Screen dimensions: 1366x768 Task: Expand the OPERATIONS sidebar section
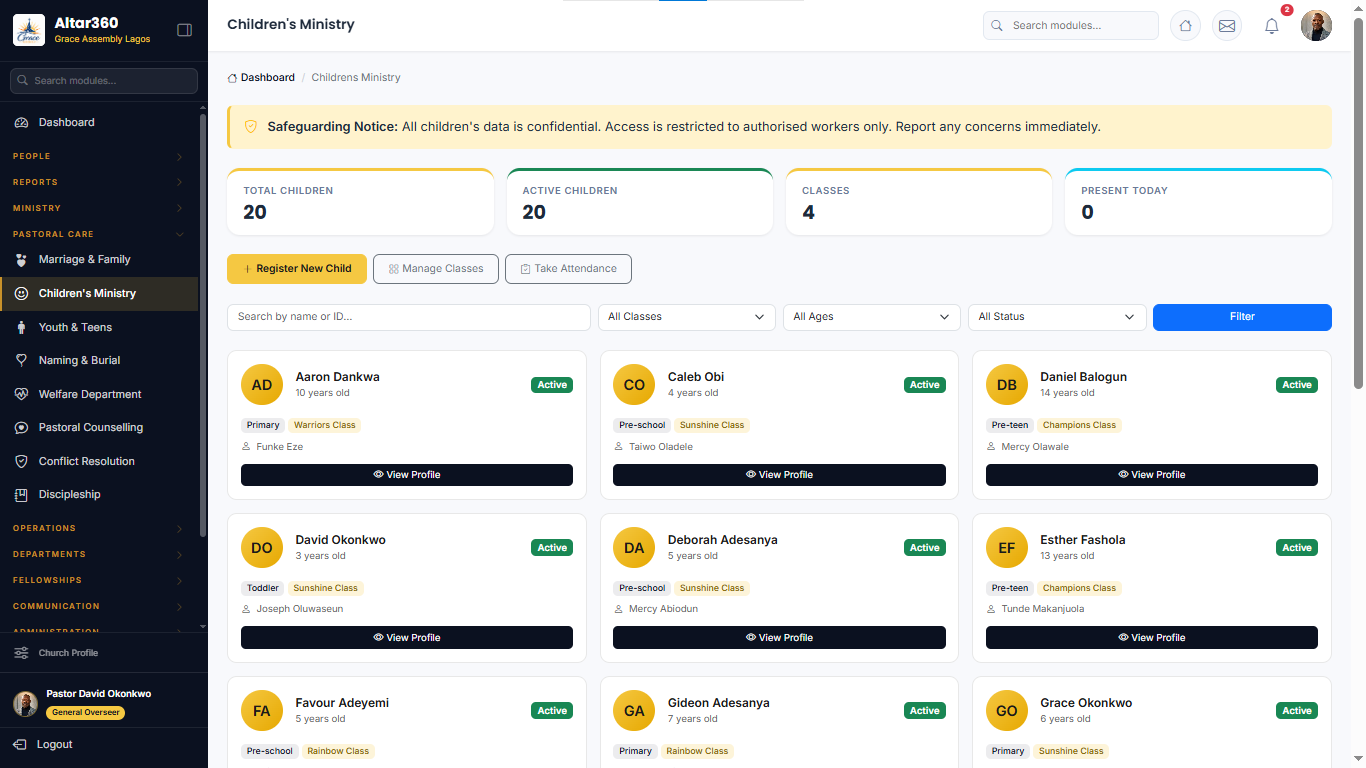(x=98, y=528)
